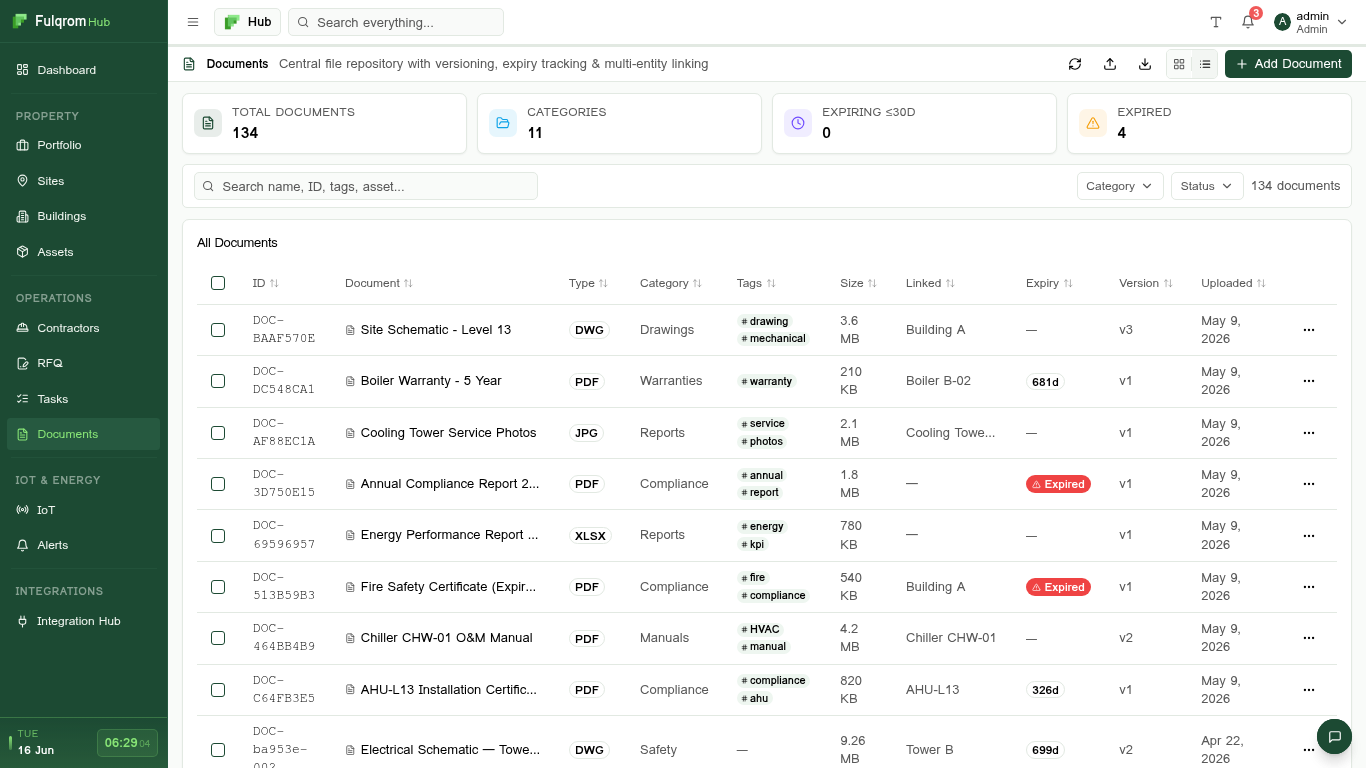Check the Fire Safety Certificate row
1366x768 pixels.
pos(218,587)
